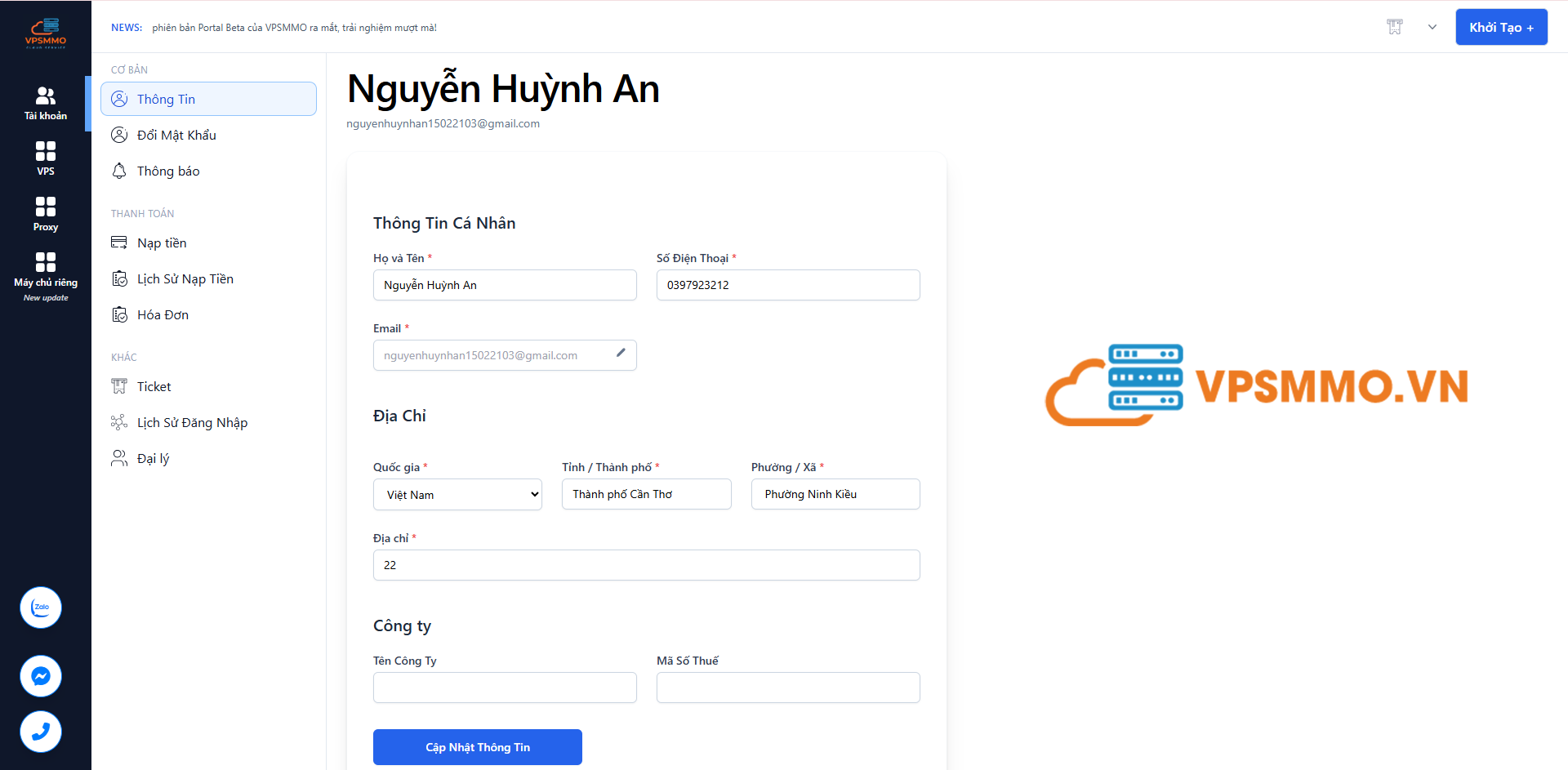Go to Nạp tiền menu item
This screenshot has width=1568, height=770.
point(162,243)
